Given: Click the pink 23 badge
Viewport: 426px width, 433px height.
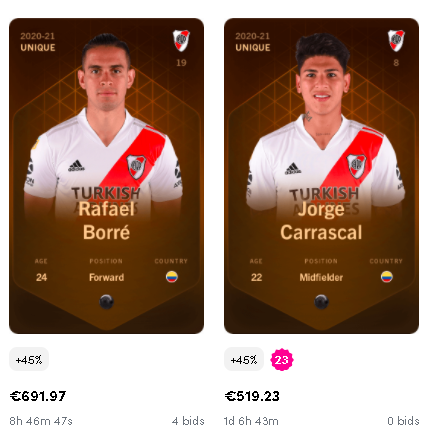Looking at the screenshot, I should click(x=282, y=360).
